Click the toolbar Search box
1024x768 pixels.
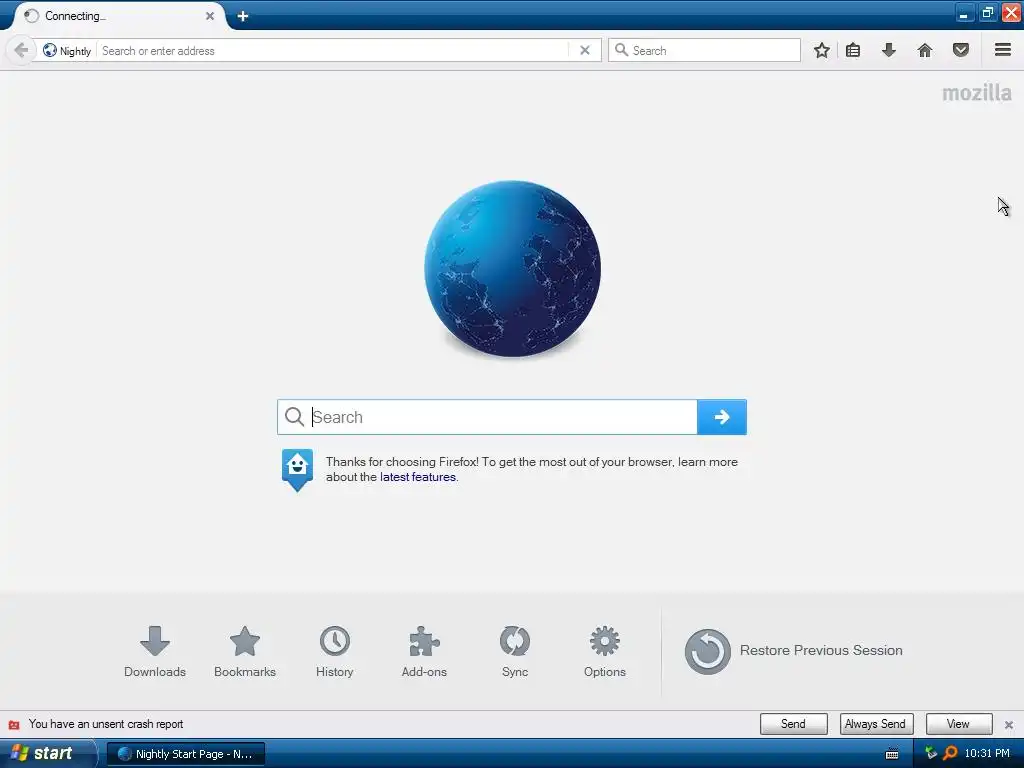pos(704,50)
